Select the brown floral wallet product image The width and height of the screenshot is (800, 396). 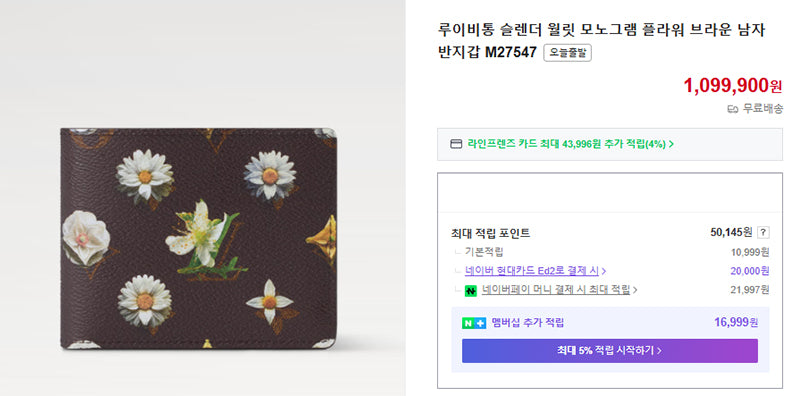(199, 238)
